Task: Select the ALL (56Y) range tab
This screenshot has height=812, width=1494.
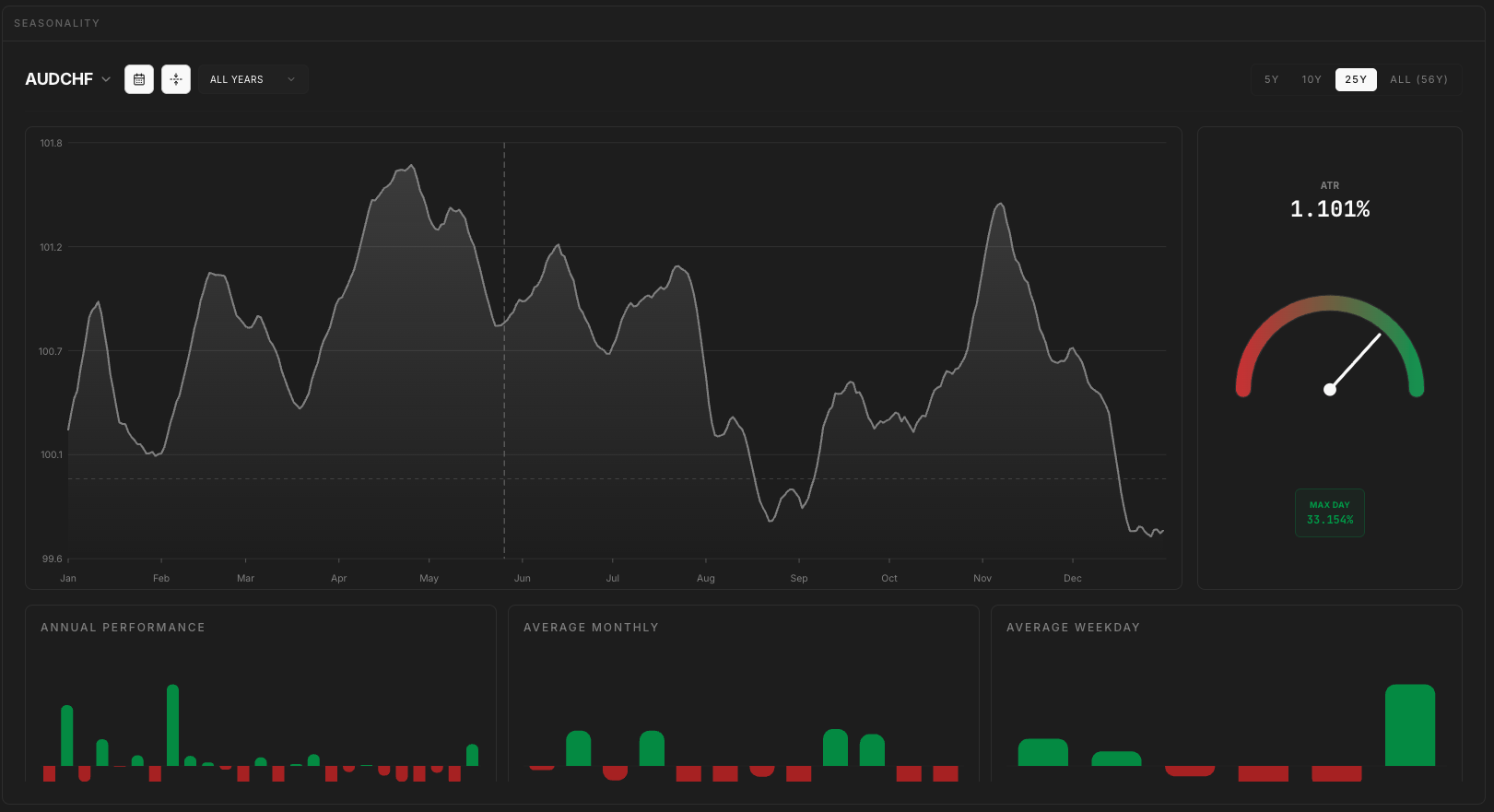Action: click(1418, 79)
